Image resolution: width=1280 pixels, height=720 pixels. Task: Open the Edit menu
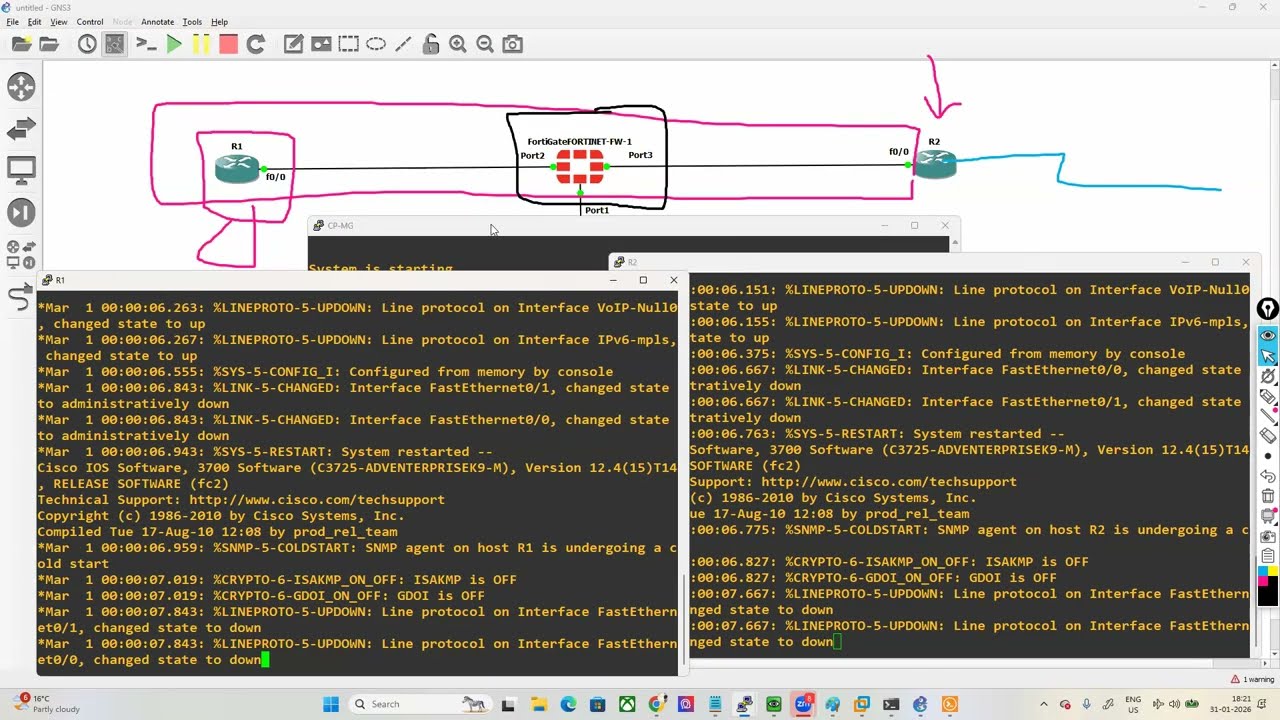tap(35, 22)
